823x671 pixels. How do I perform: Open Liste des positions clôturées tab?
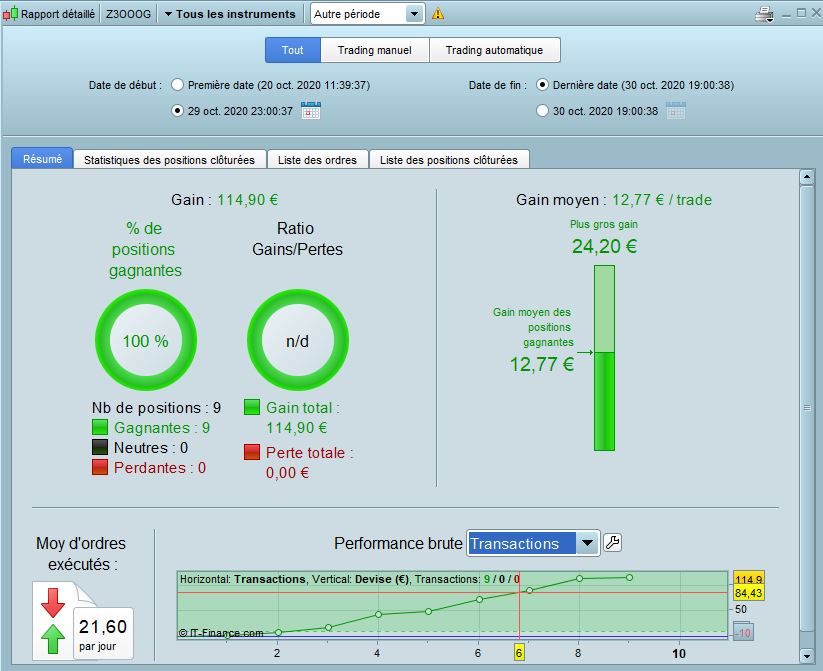coord(449,160)
